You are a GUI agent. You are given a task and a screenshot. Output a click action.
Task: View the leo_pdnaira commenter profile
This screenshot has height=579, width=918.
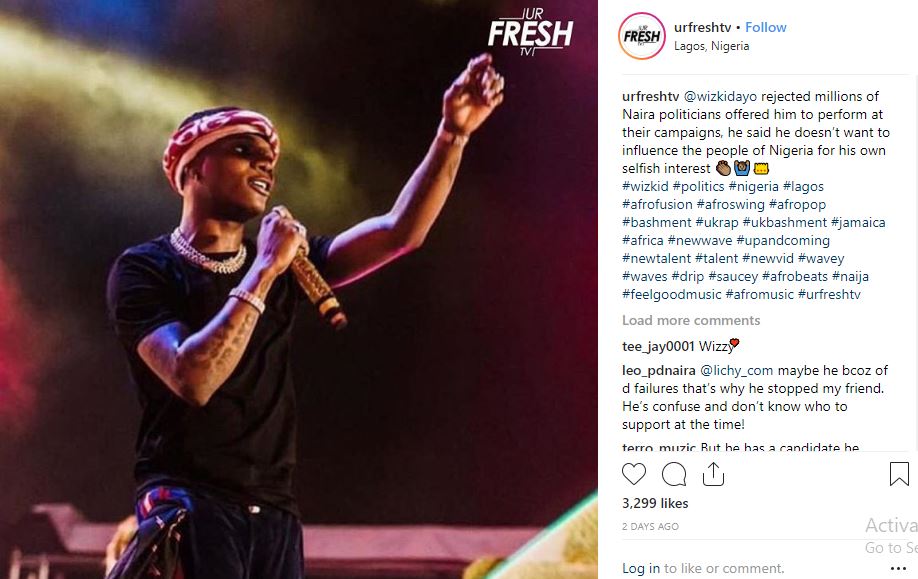(x=659, y=371)
